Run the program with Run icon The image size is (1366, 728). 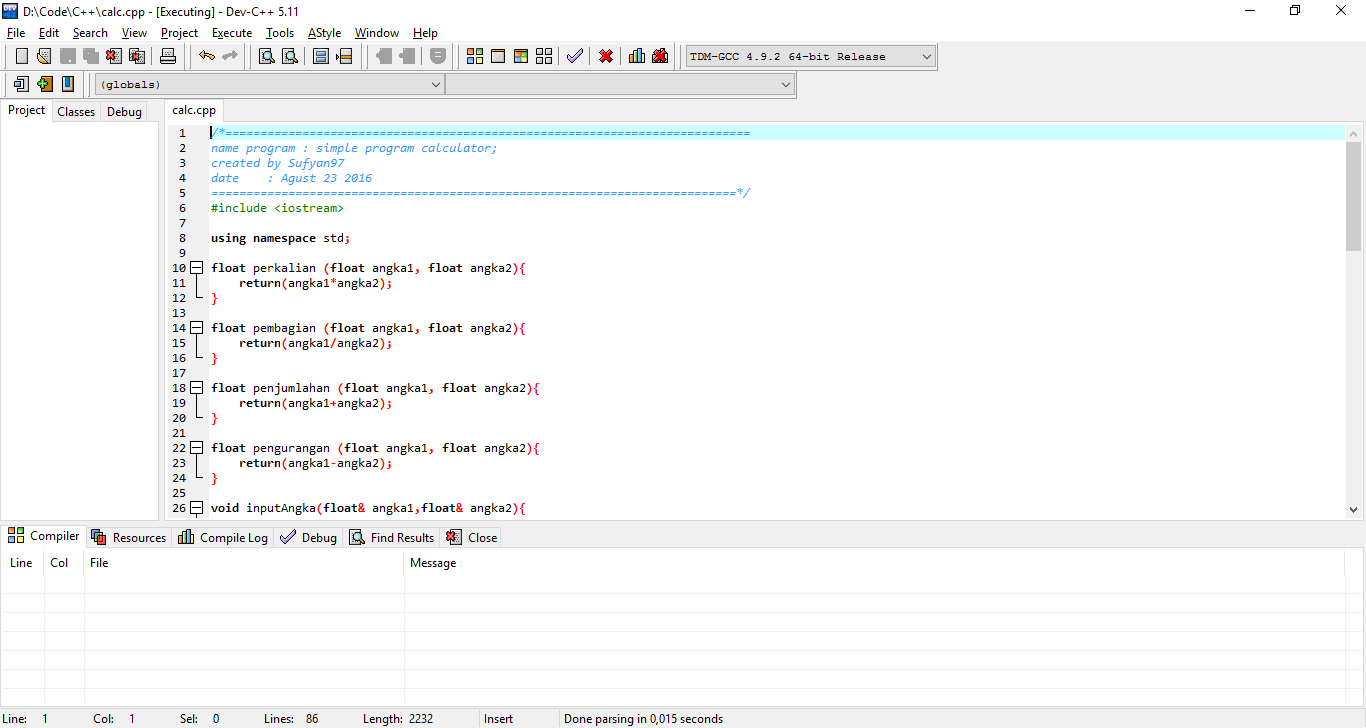[498, 56]
